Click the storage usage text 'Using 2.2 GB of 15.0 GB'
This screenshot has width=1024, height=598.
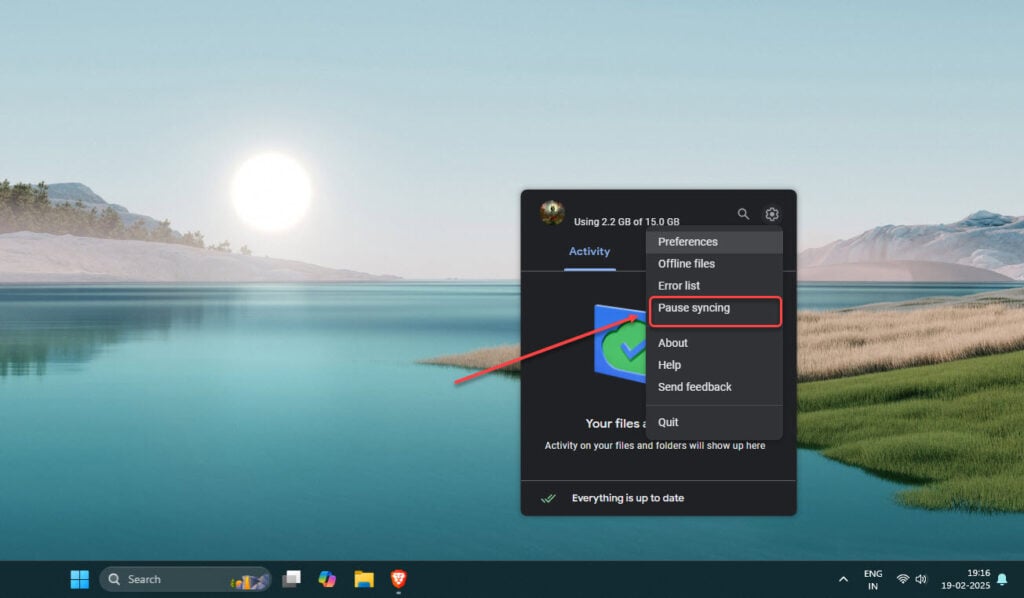pos(626,222)
